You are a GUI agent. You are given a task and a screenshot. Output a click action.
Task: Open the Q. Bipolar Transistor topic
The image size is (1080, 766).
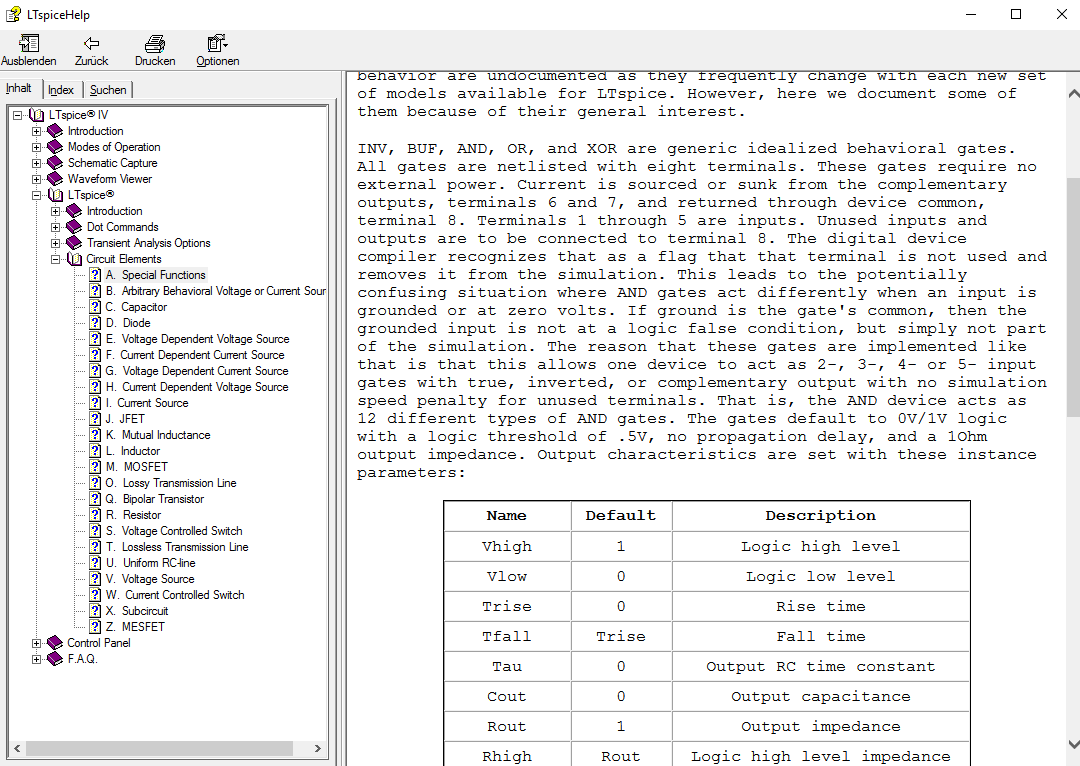coord(155,499)
